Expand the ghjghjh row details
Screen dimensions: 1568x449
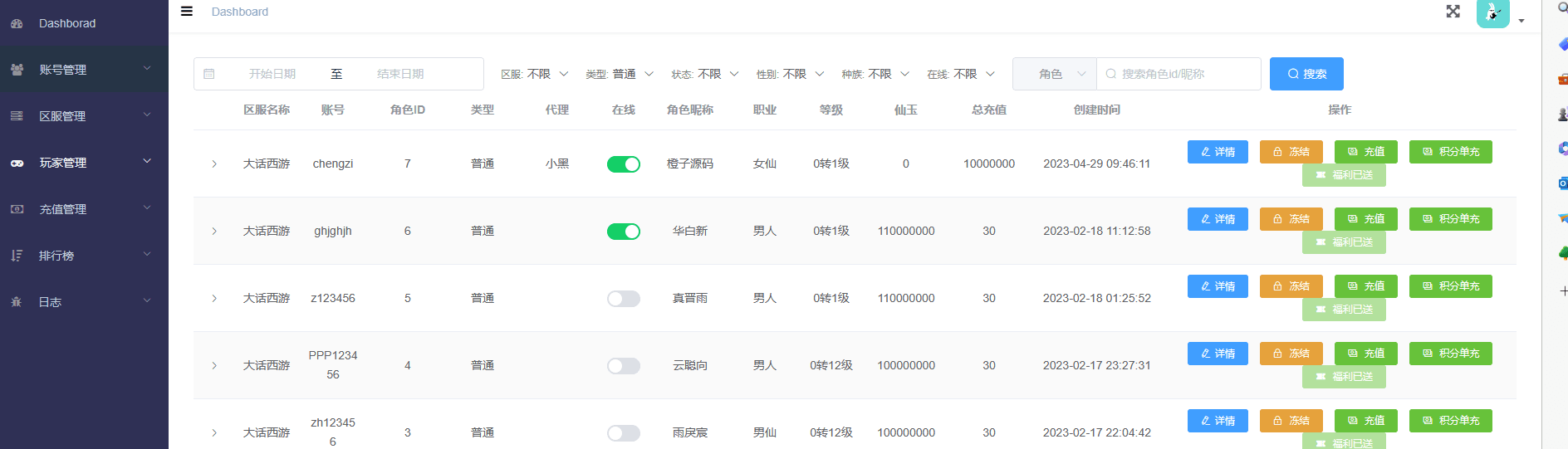214,232
